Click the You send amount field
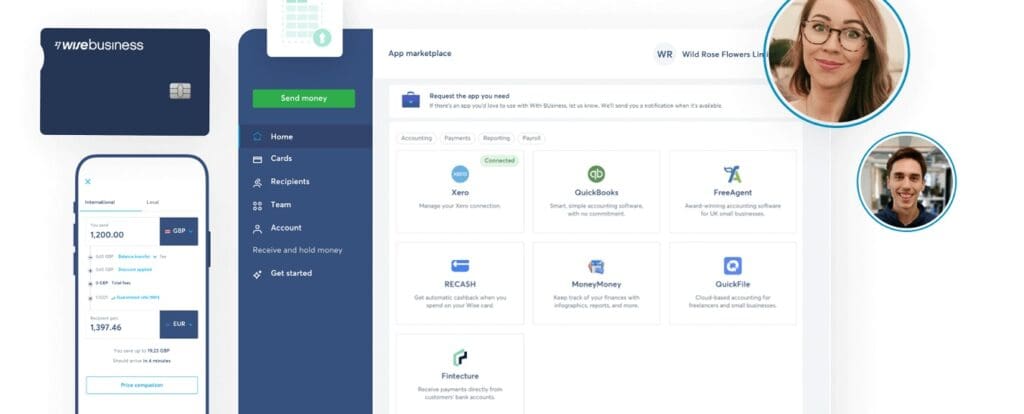This screenshot has width=1024, height=414. [124, 231]
